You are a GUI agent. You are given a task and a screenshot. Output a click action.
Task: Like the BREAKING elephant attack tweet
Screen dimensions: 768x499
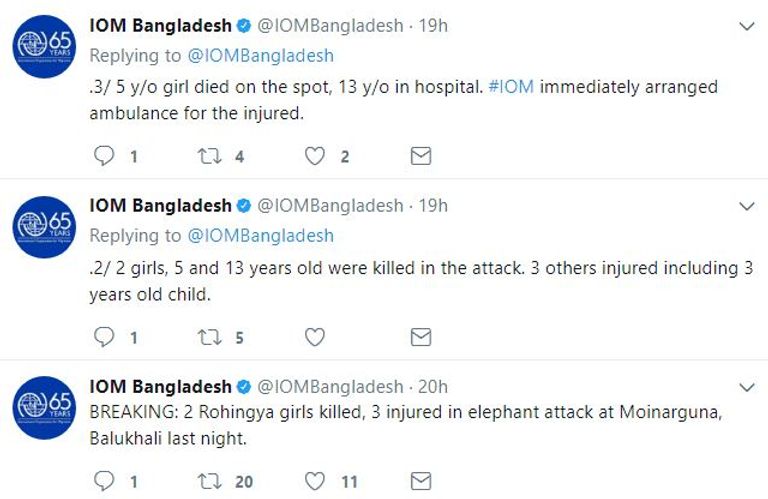point(315,481)
